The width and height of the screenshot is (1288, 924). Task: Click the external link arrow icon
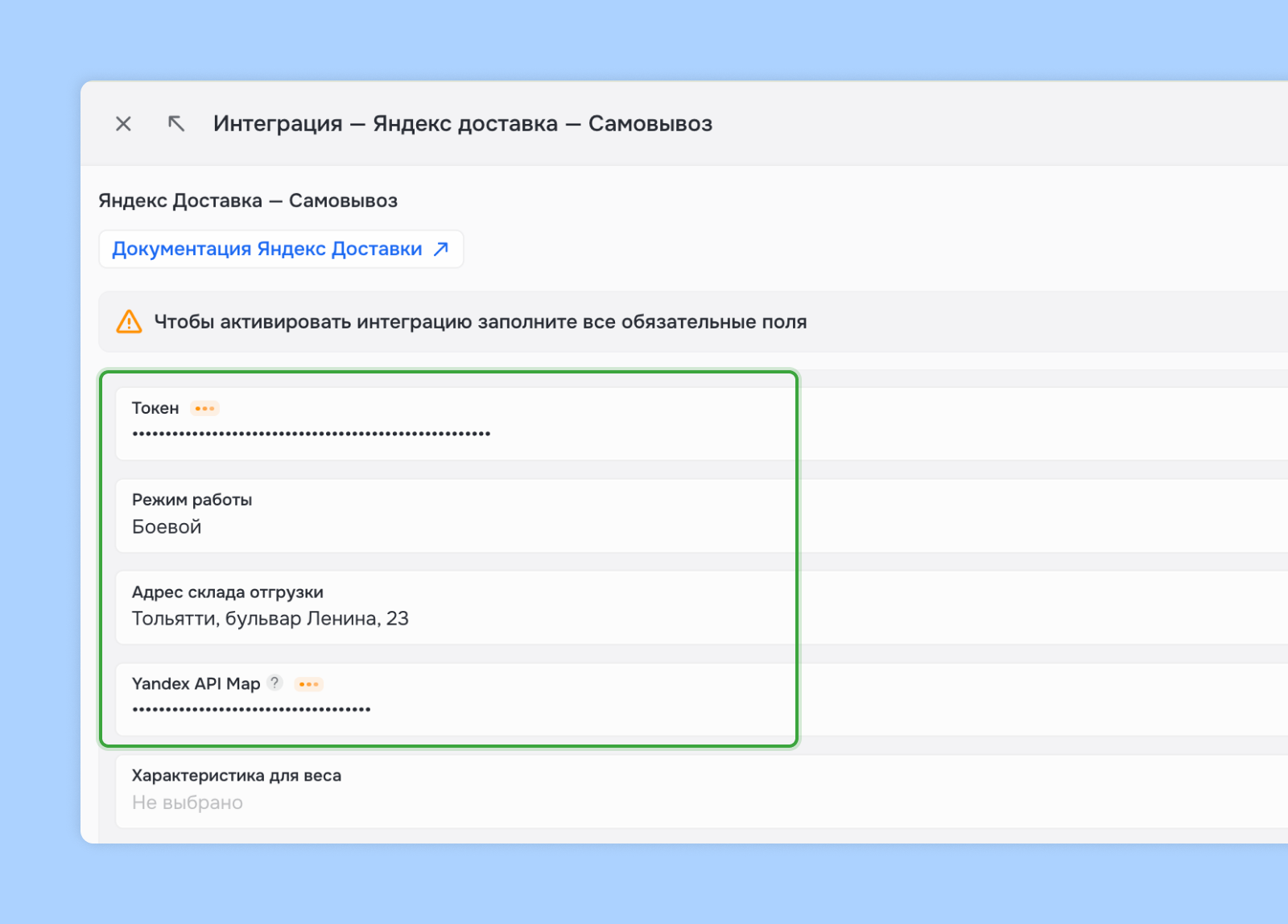441,250
